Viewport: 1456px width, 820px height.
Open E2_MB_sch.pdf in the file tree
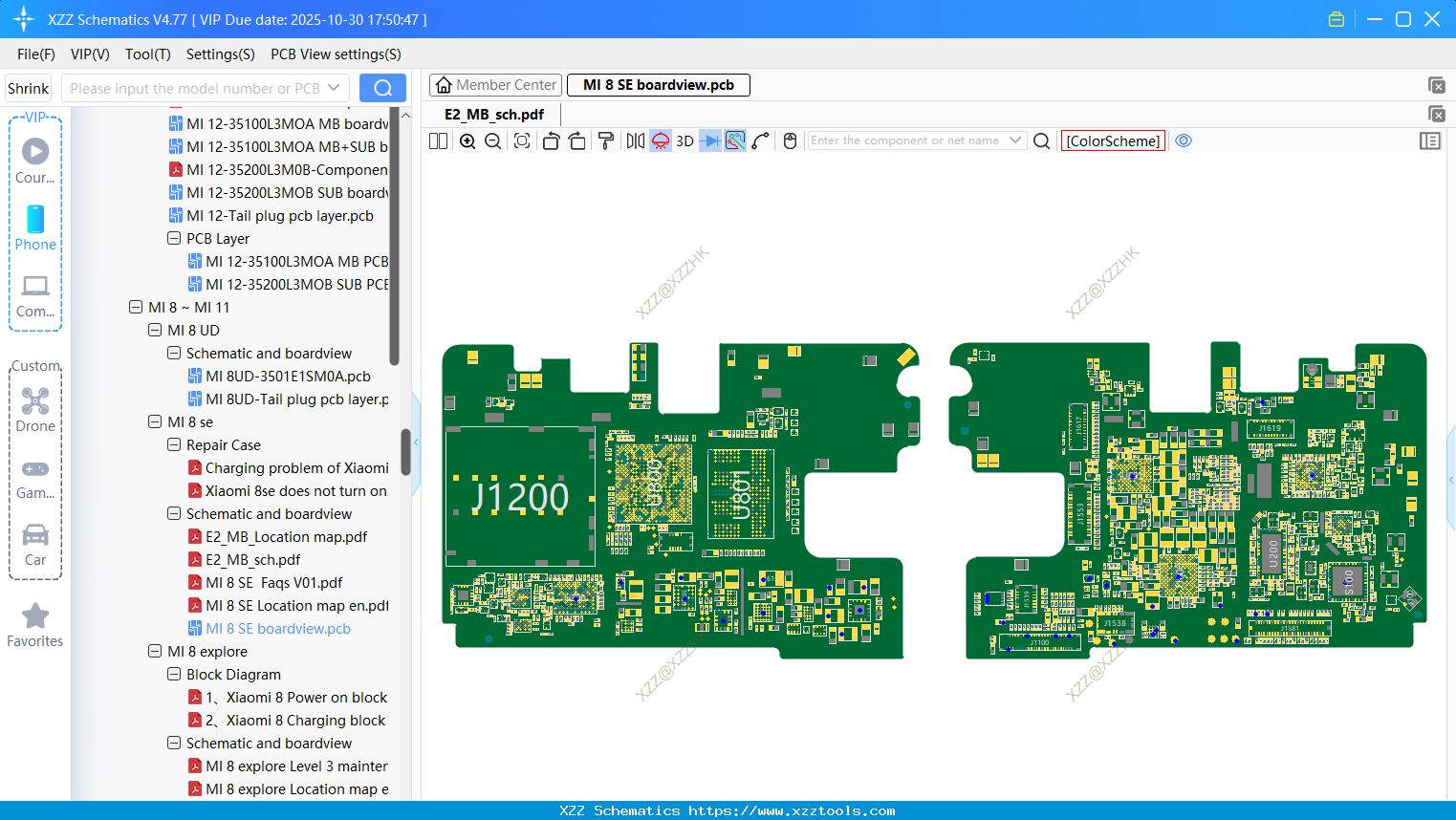pyautogui.click(x=252, y=559)
